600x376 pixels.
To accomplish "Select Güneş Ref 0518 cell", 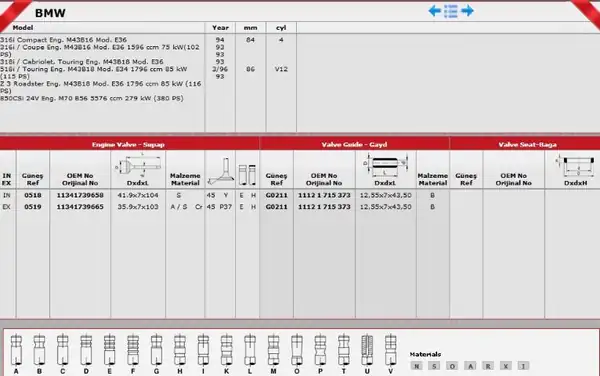I will point(33,195).
